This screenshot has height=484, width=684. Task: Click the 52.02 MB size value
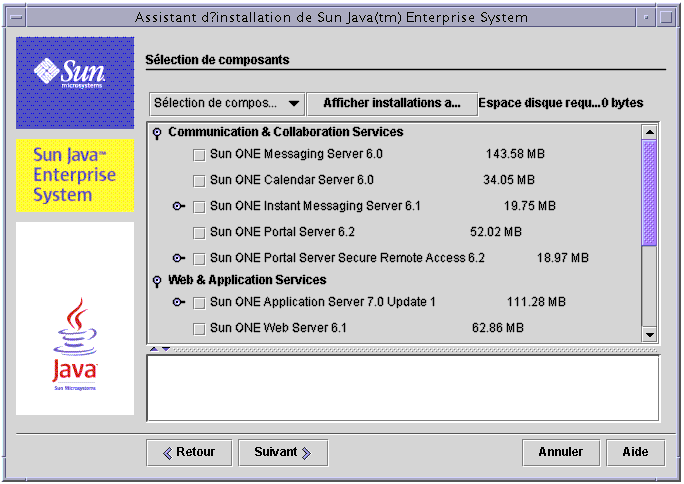[x=496, y=232]
